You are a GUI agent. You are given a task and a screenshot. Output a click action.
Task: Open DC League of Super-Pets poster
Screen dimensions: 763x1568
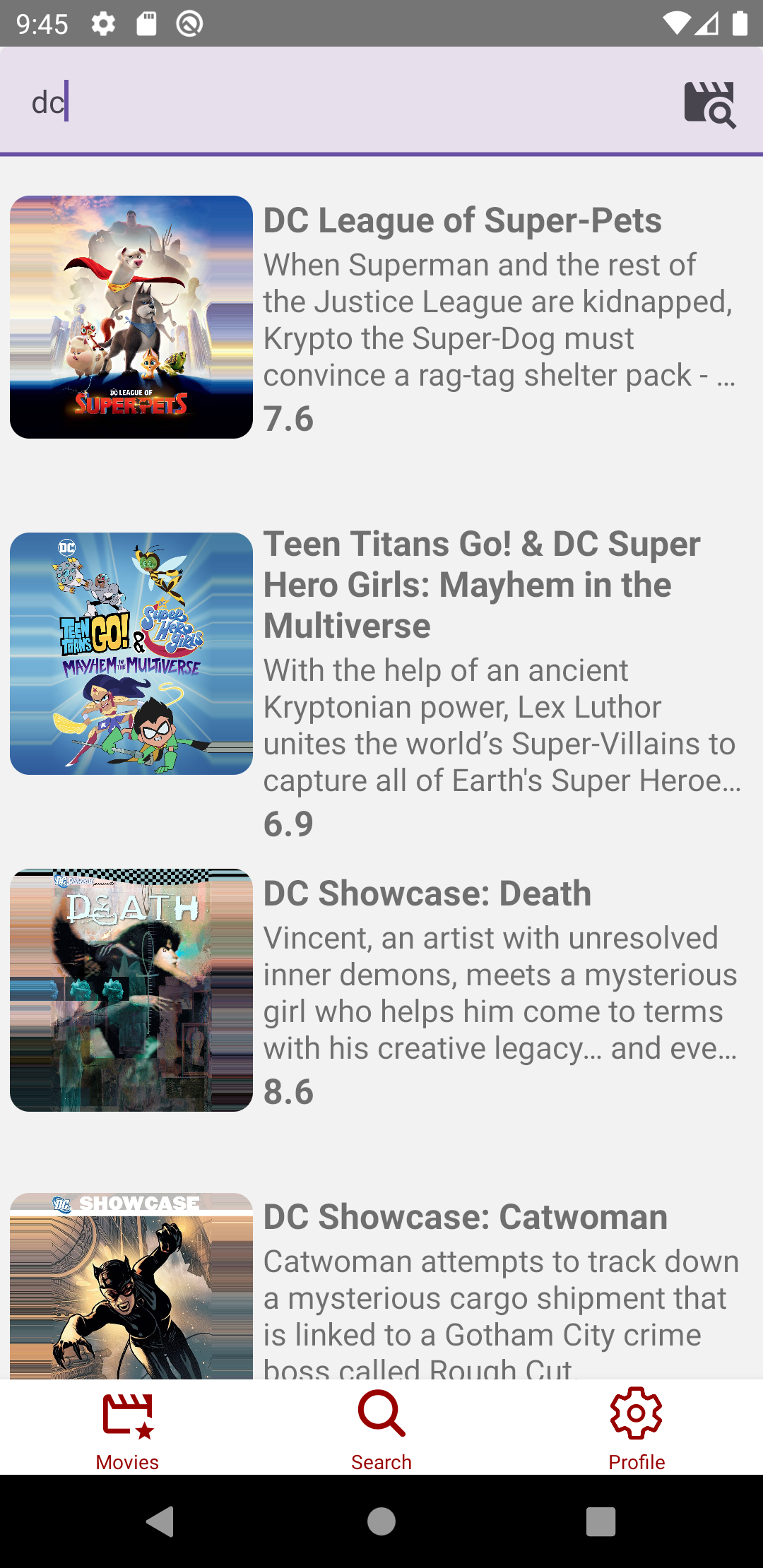(x=131, y=317)
